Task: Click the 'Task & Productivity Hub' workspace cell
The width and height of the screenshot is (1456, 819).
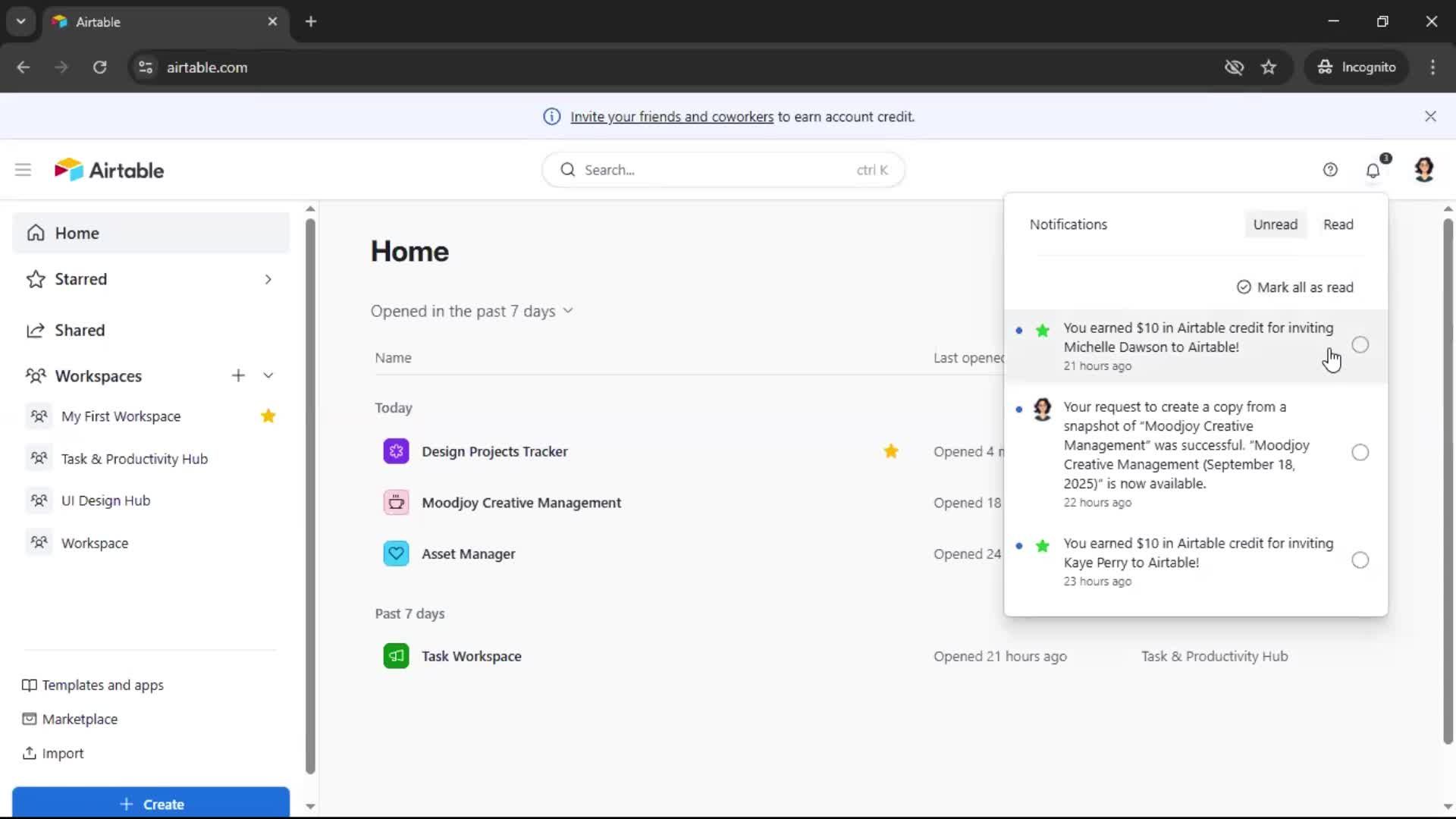Action: pos(1214,656)
